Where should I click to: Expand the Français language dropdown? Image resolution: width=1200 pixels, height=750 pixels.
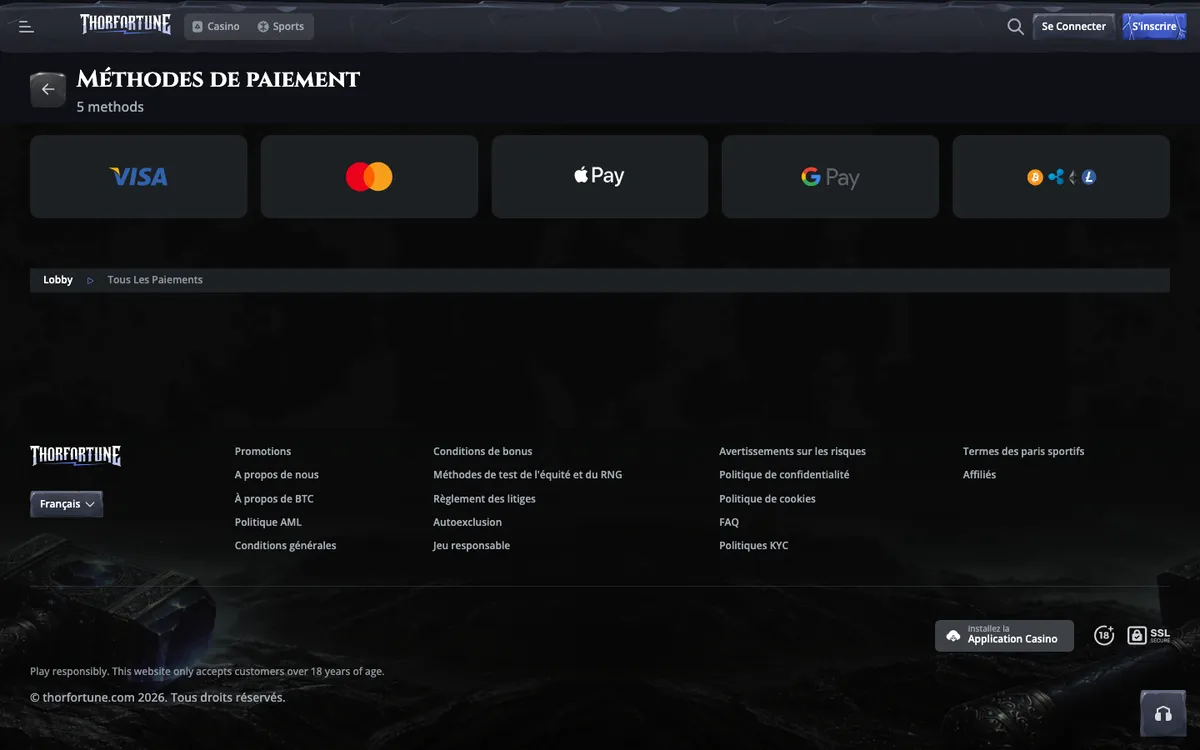pyautogui.click(x=66, y=504)
